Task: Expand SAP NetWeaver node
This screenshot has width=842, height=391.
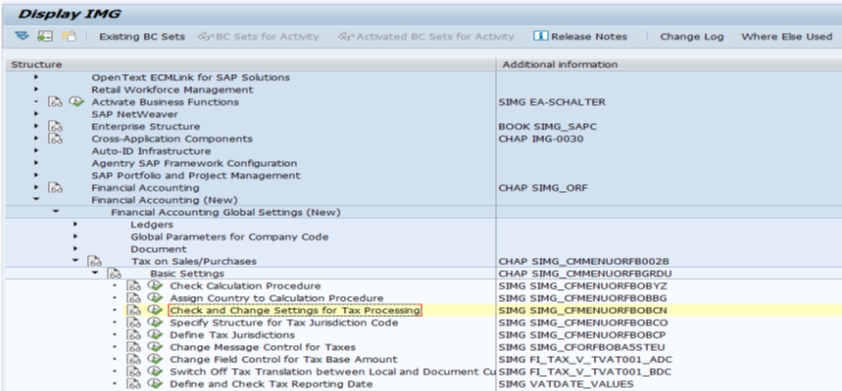Action: coord(36,114)
